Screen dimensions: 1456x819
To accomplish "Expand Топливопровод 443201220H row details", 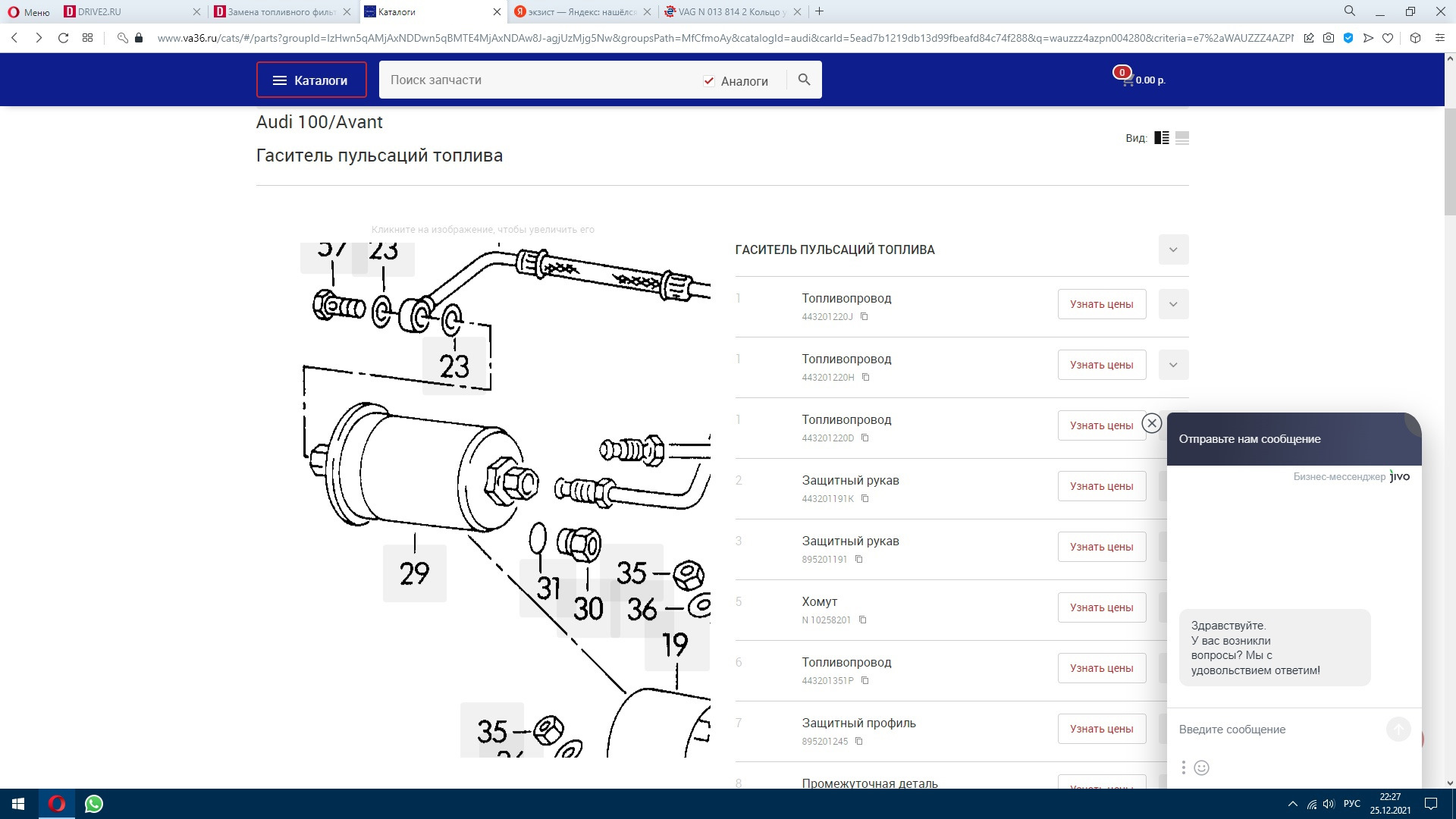I will pyautogui.click(x=1172, y=365).
